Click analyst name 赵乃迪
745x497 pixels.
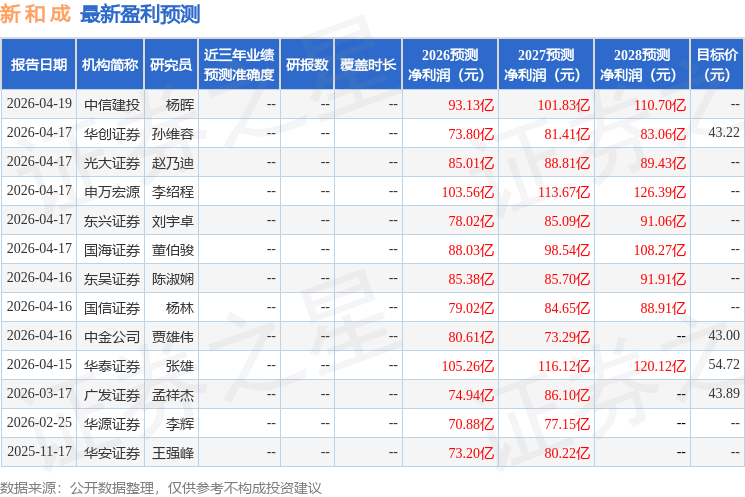pyautogui.click(x=173, y=162)
